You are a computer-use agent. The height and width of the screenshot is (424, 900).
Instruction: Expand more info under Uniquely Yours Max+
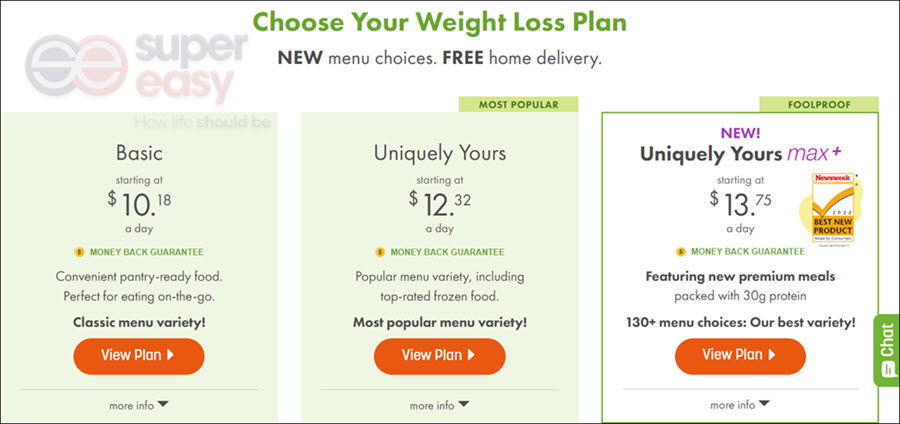740,404
